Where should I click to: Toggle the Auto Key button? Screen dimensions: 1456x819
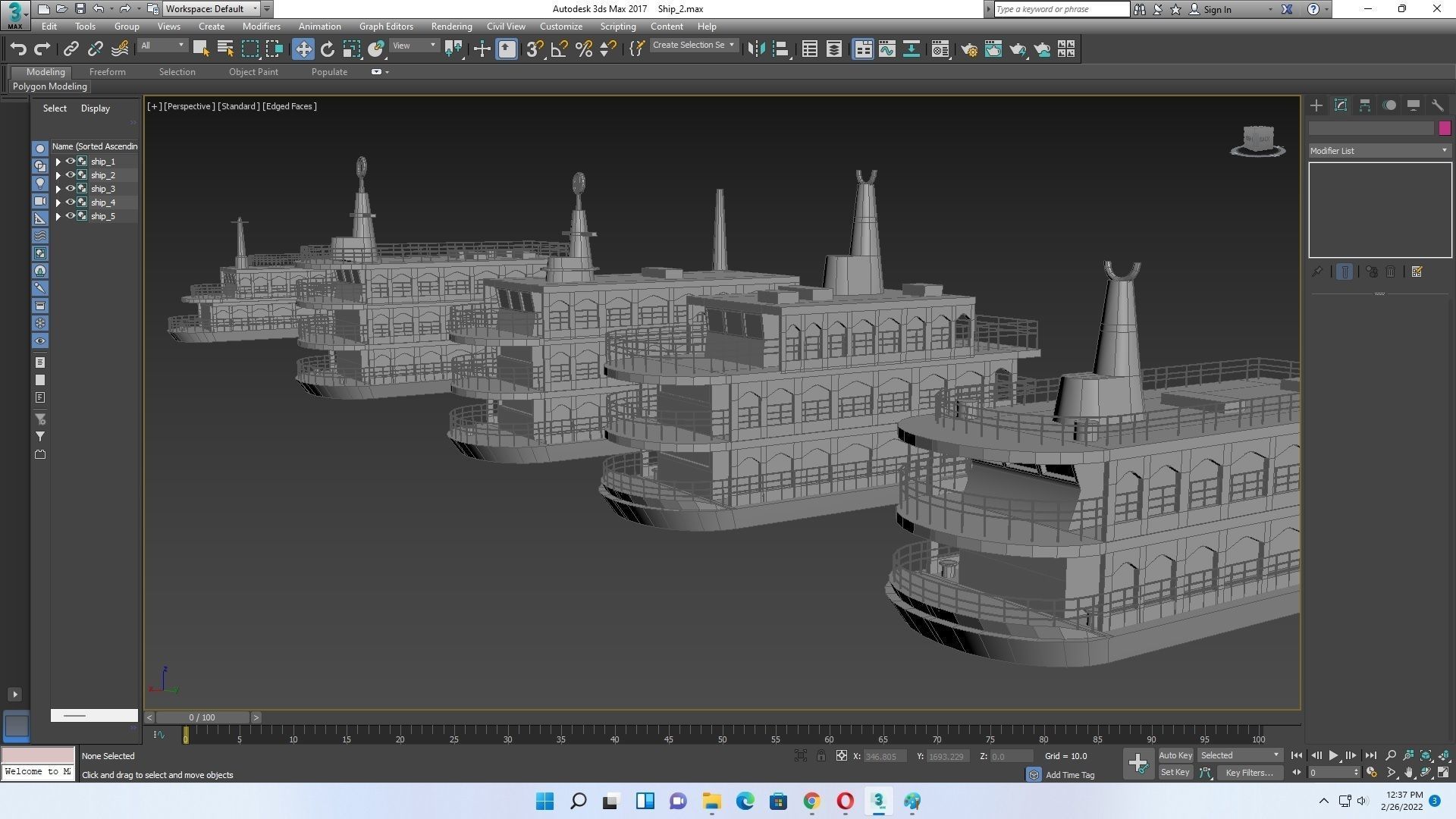point(1175,755)
